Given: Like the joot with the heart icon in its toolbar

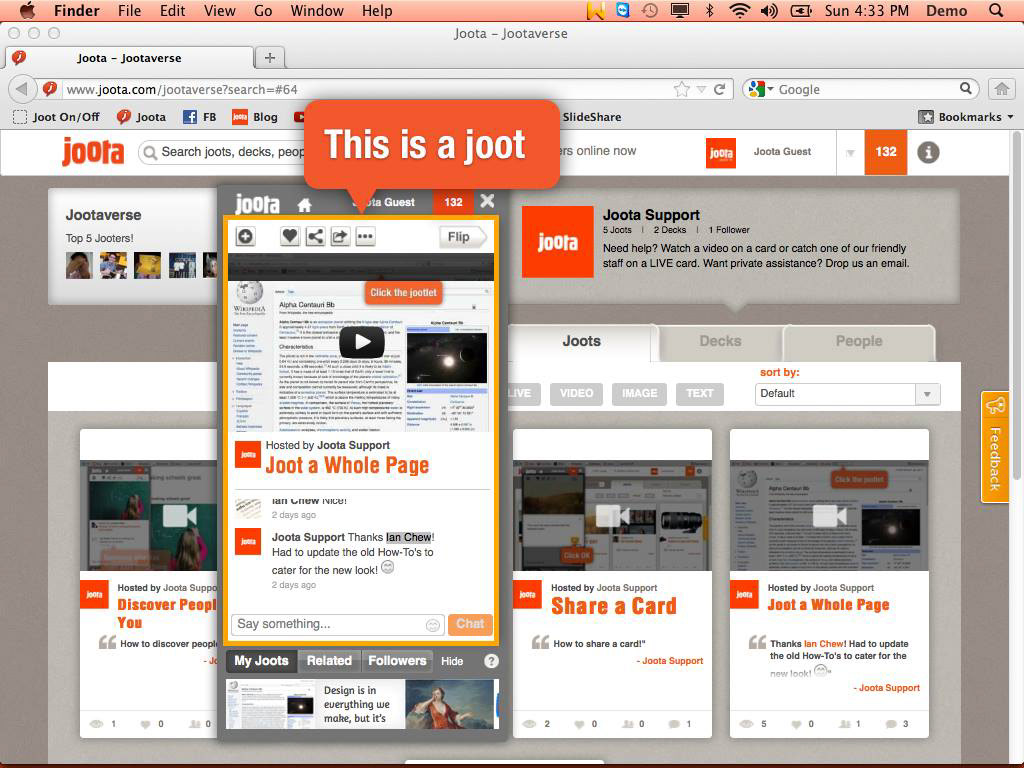Looking at the screenshot, I should click(x=290, y=236).
